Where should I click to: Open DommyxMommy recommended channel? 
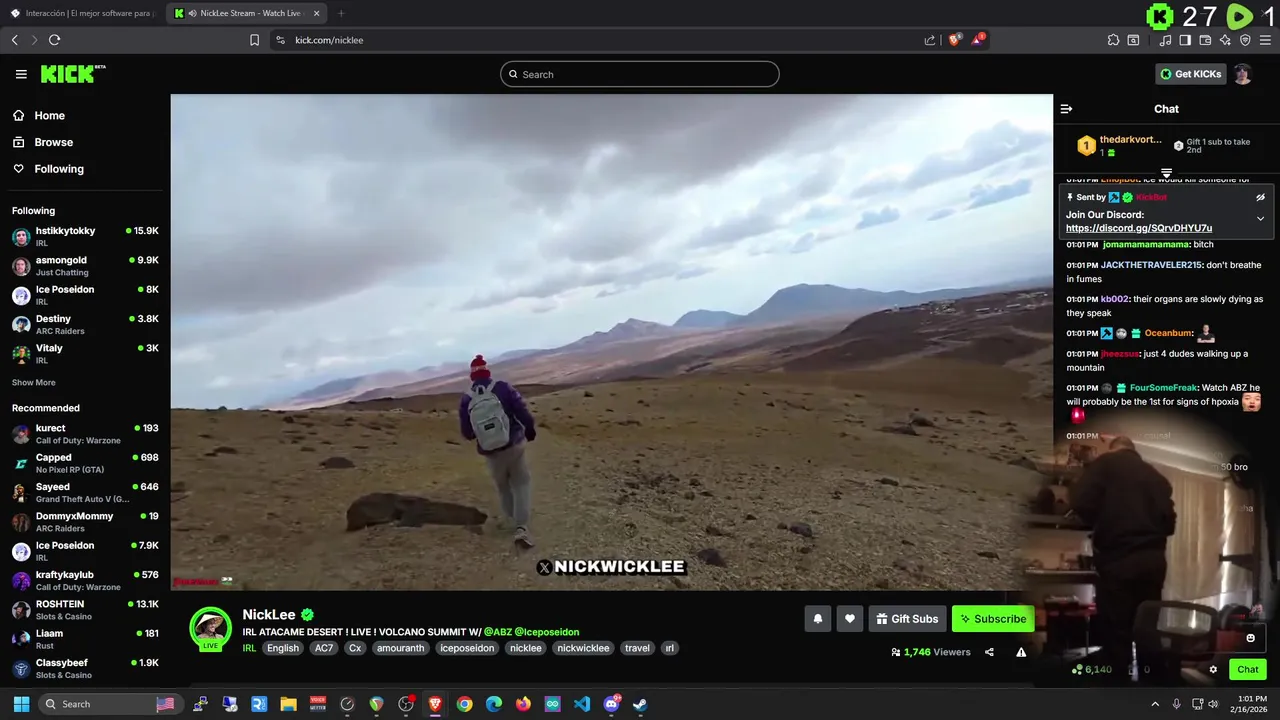tap(85, 521)
